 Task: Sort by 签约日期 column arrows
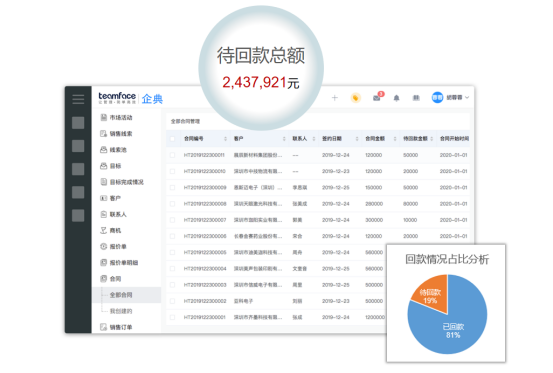pos(357,139)
